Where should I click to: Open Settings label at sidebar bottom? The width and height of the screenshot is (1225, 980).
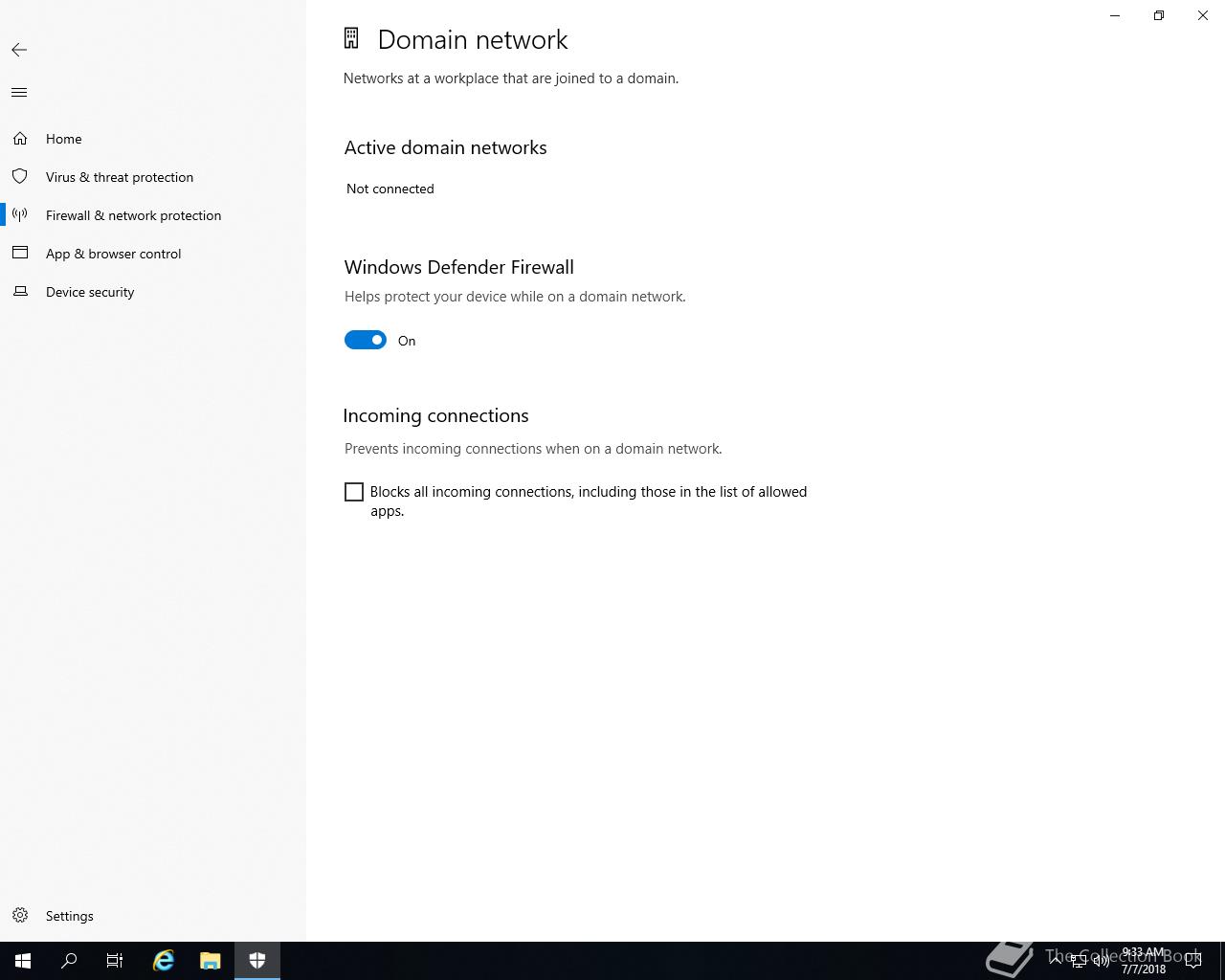click(70, 916)
